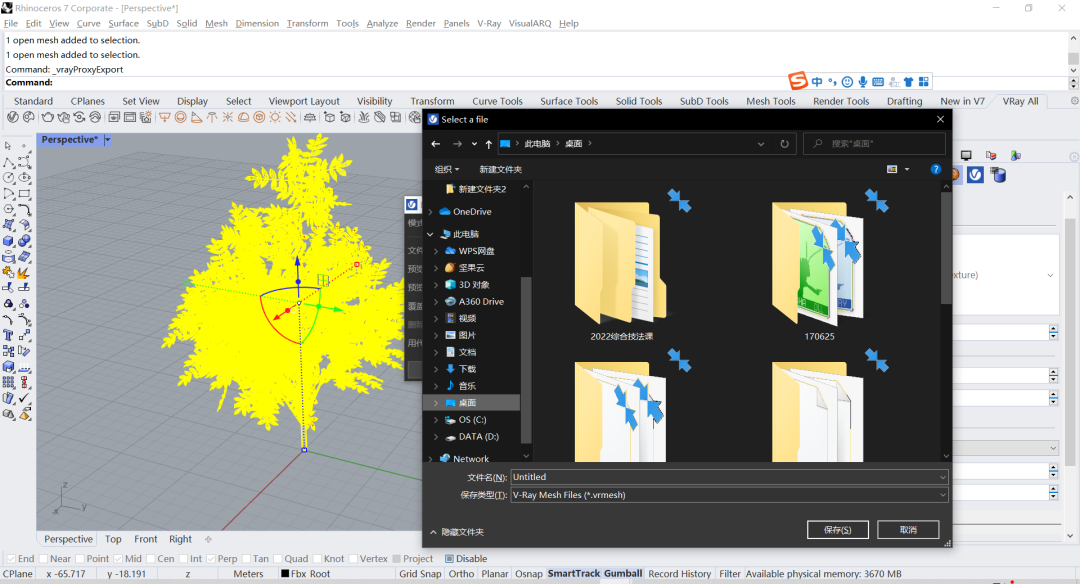1080x584 pixels.
Task: Click the Sogou input method logo
Action: 798,81
